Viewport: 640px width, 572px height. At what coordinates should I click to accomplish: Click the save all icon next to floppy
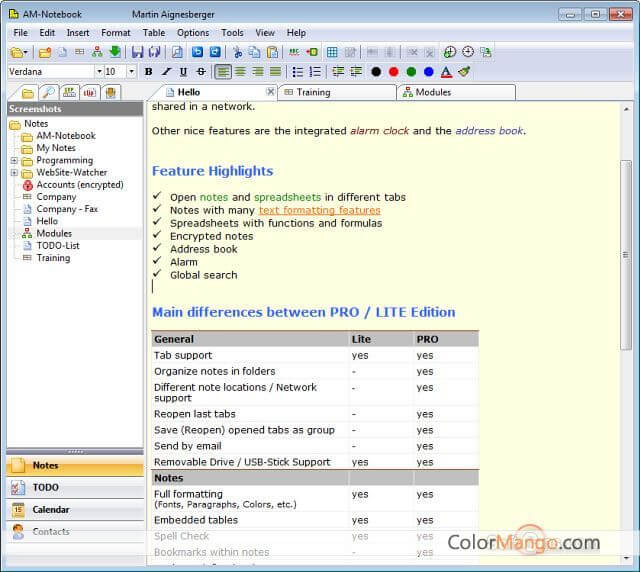point(155,52)
